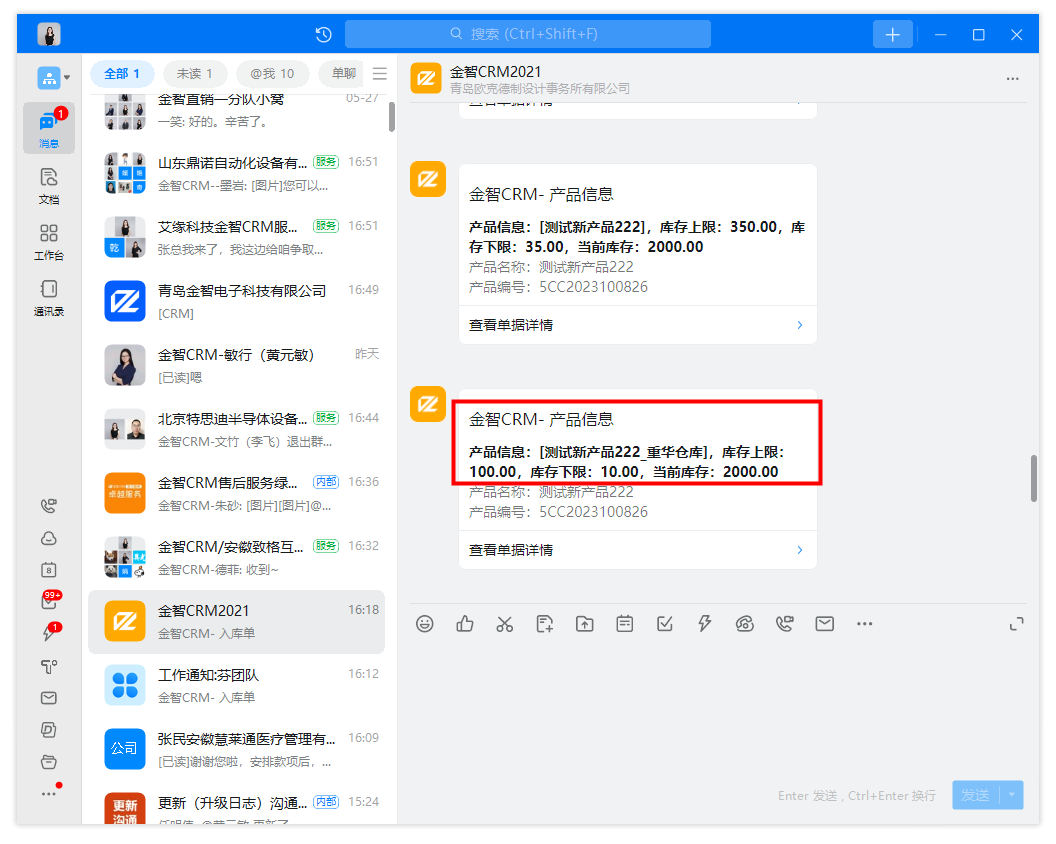Open the emoji picker

pos(424,624)
